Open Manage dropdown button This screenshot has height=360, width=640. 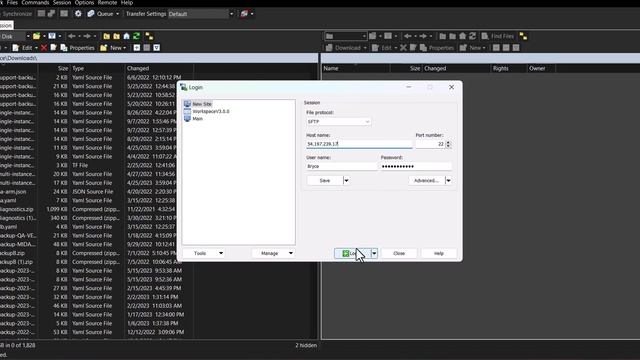[x=273, y=253]
